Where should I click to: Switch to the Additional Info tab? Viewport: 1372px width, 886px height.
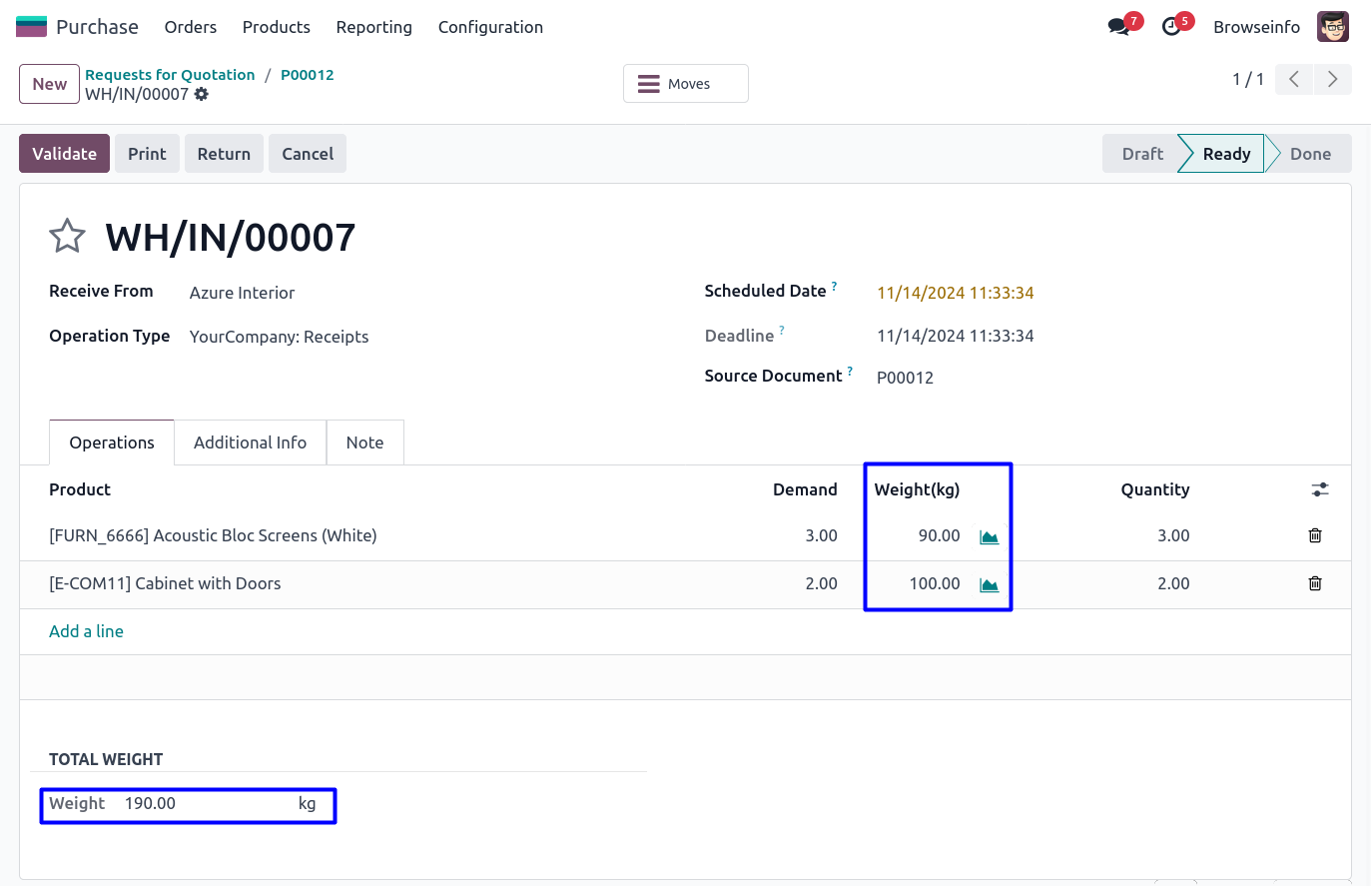click(250, 443)
